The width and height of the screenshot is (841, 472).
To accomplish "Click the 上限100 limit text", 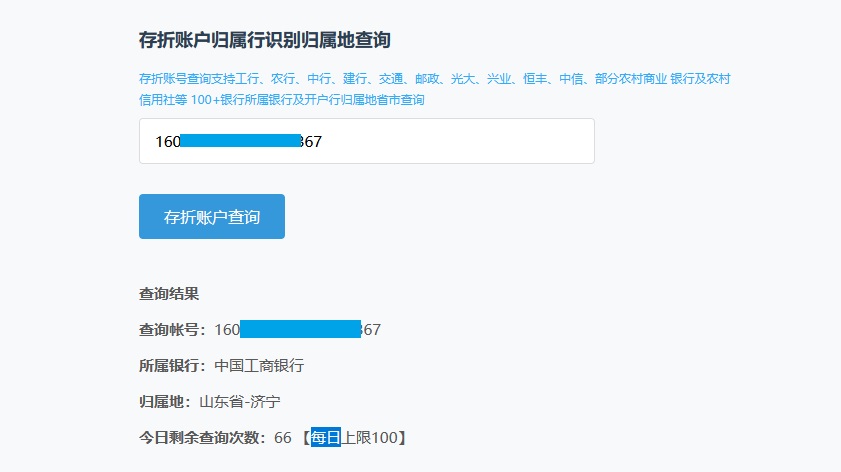I will [x=371, y=438].
